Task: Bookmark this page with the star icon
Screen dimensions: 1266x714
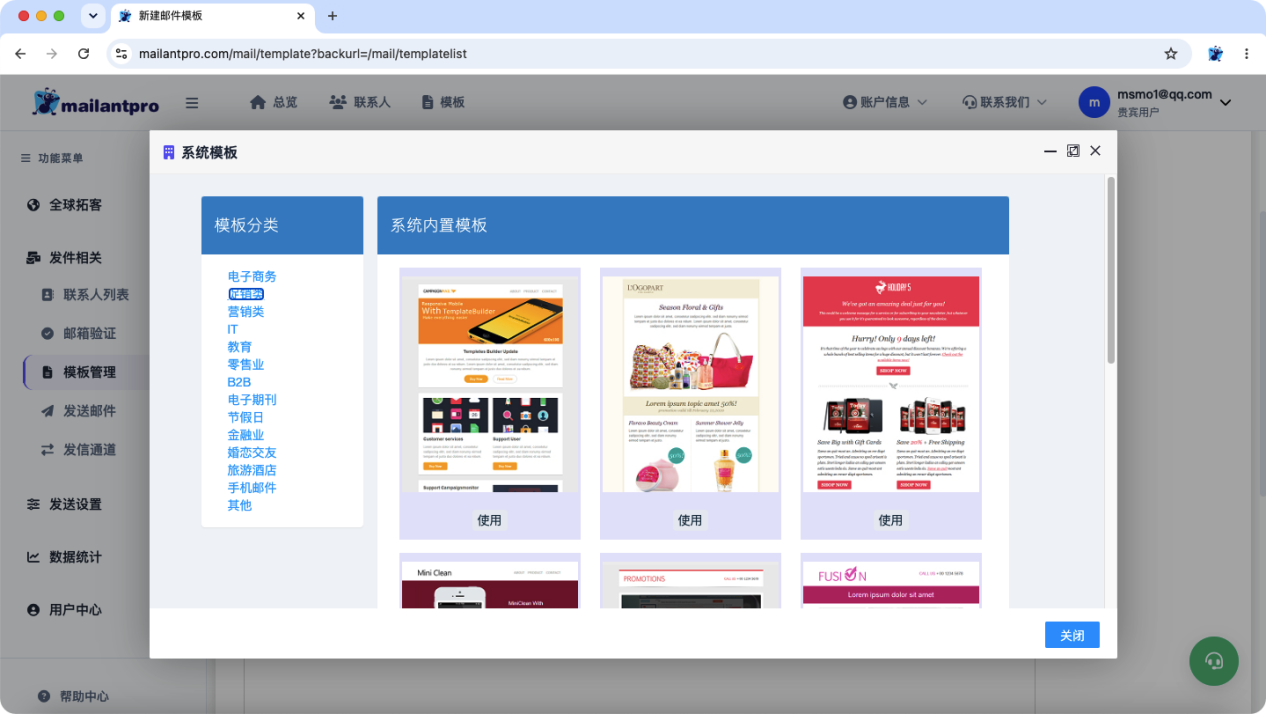Action: point(1171,54)
